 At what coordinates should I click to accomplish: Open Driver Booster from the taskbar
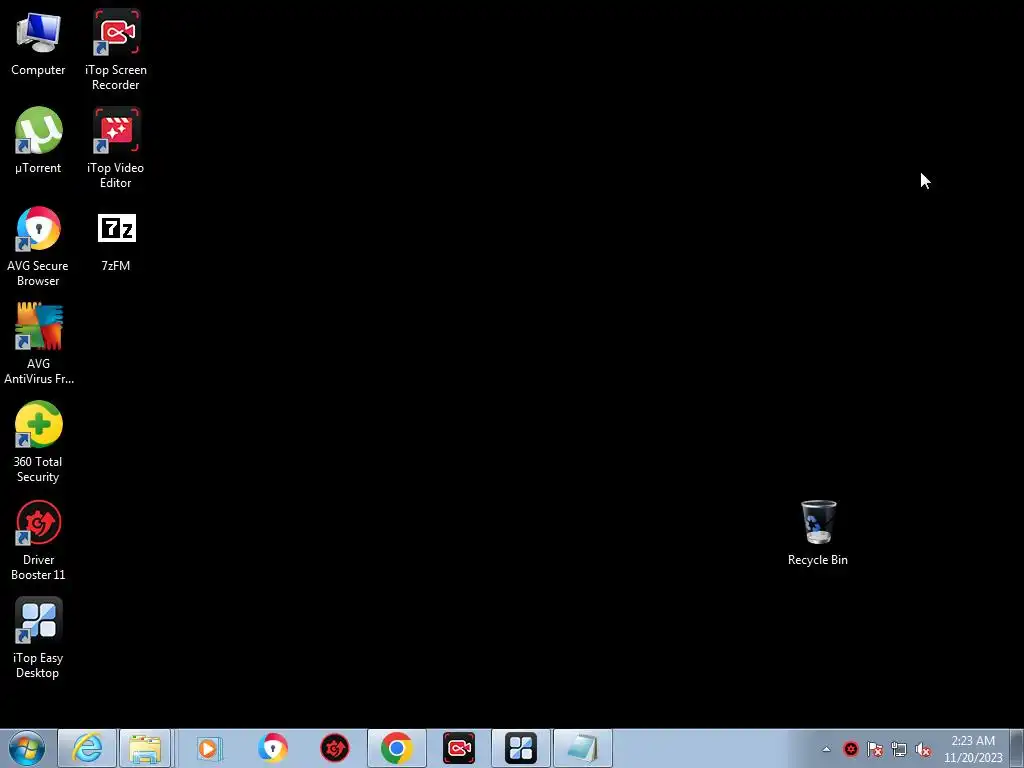pyautogui.click(x=334, y=748)
